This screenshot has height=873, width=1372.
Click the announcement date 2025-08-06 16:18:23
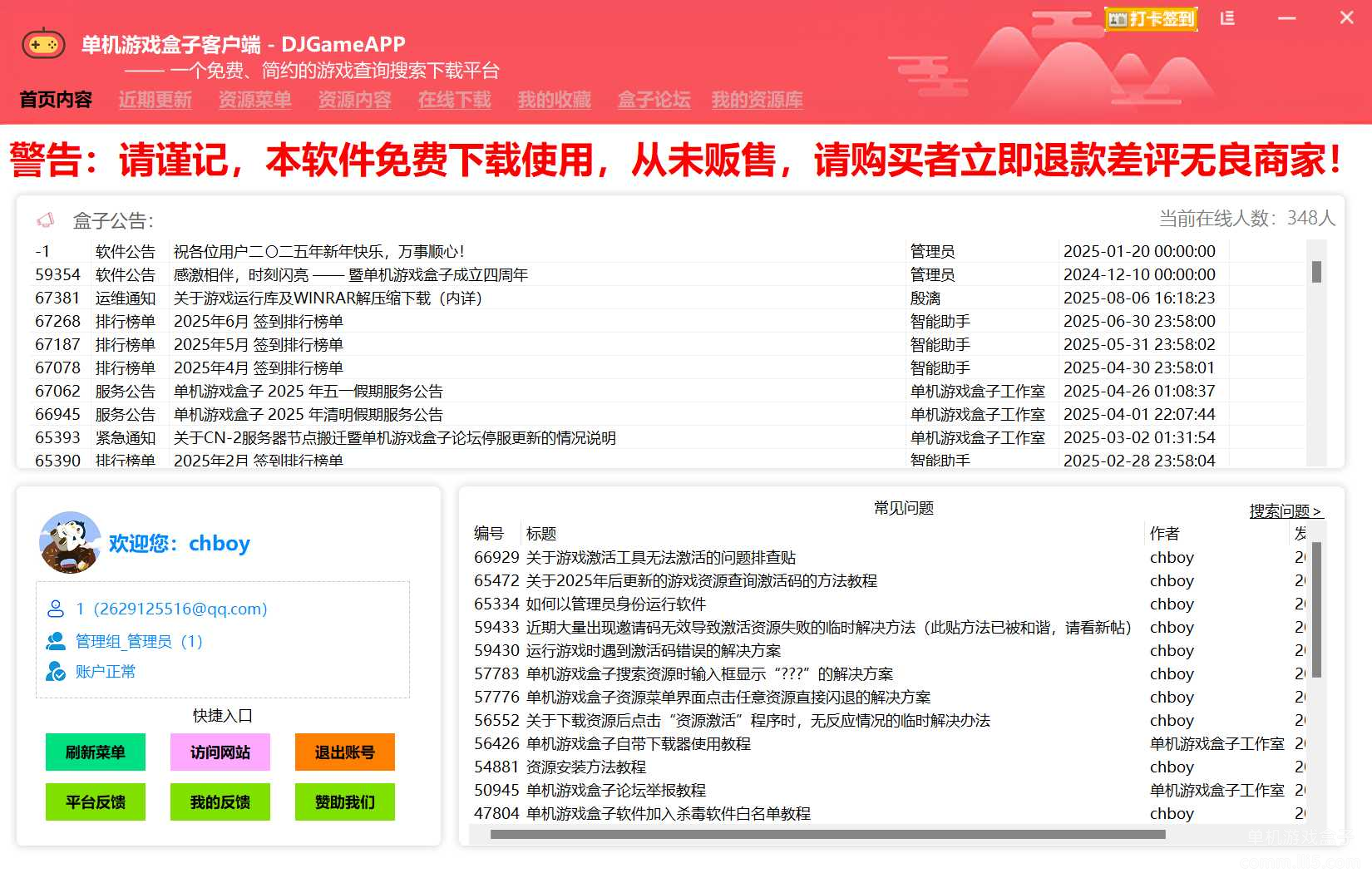[x=1139, y=298]
